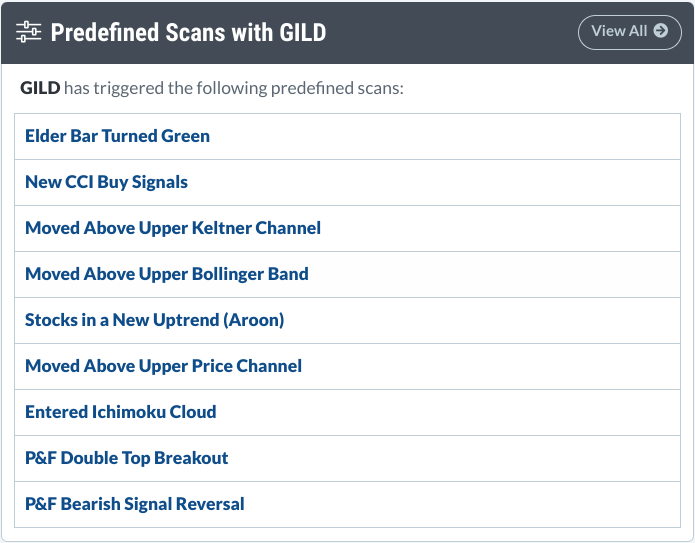
Task: Click empty dark header area left of View All
Action: click(x=452, y=32)
